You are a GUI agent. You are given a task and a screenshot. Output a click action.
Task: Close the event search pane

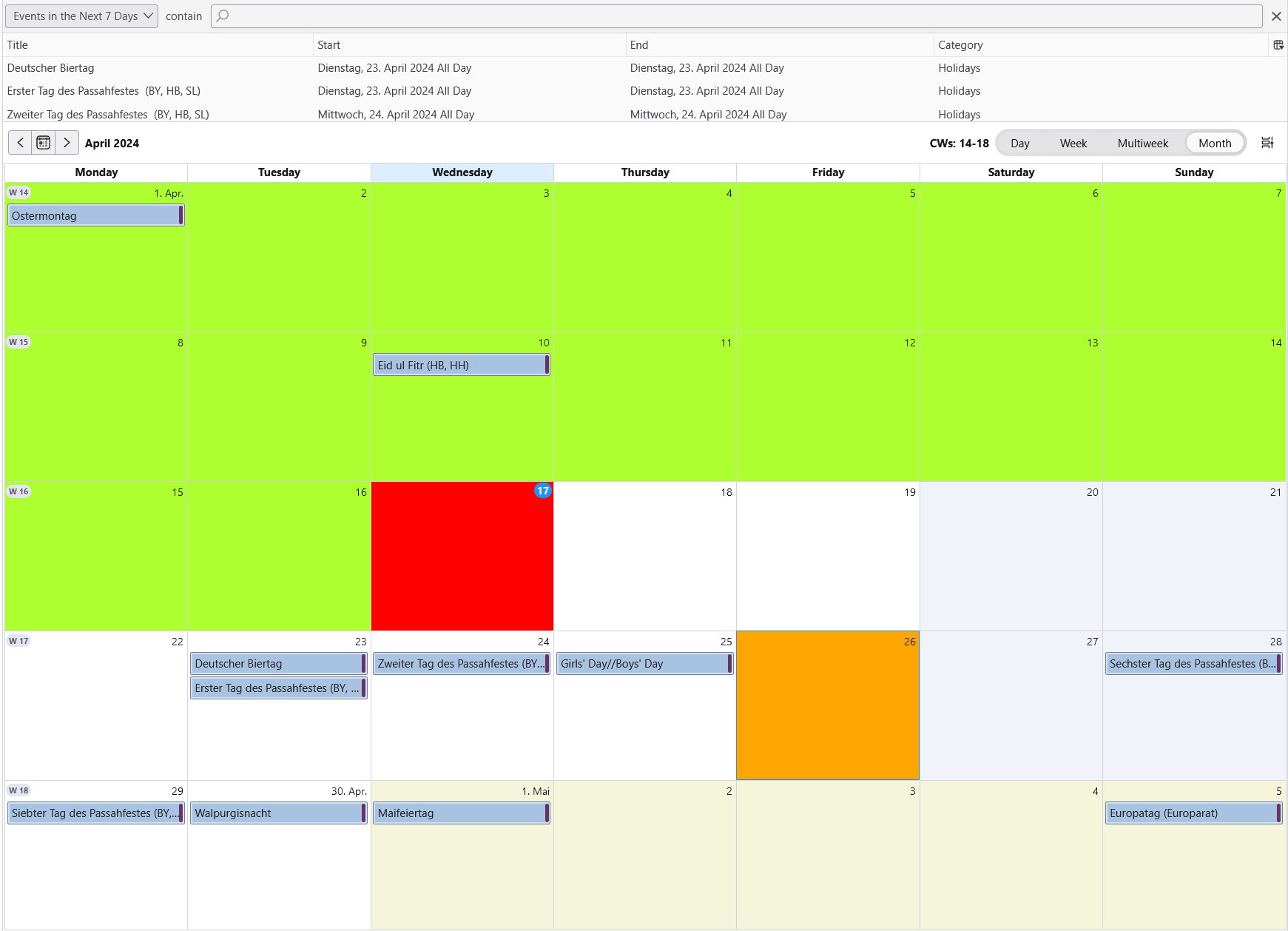coord(1276,16)
